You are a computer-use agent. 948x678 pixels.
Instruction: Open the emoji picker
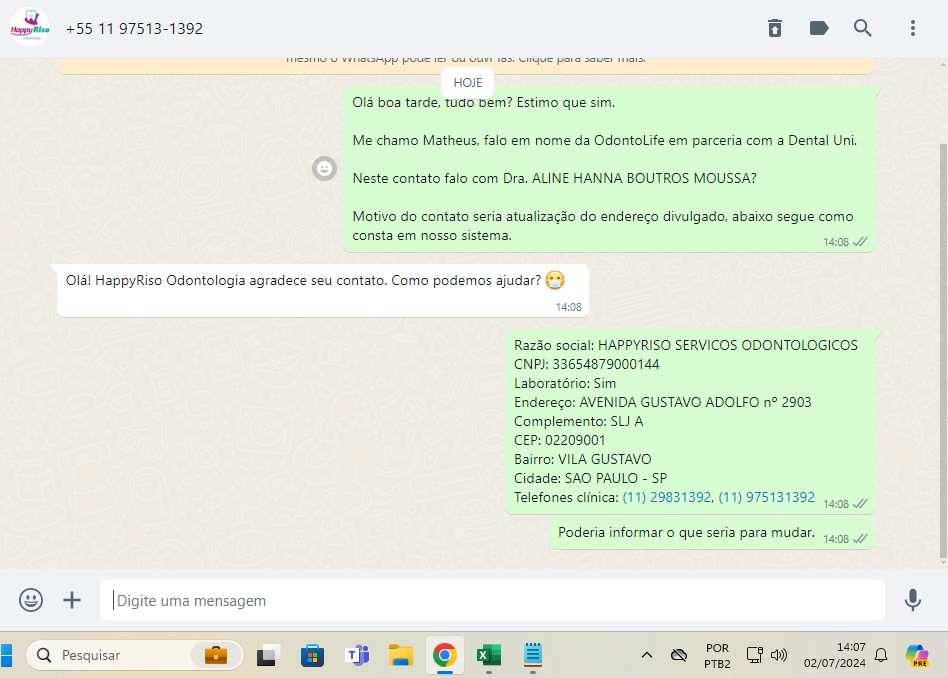(x=31, y=600)
